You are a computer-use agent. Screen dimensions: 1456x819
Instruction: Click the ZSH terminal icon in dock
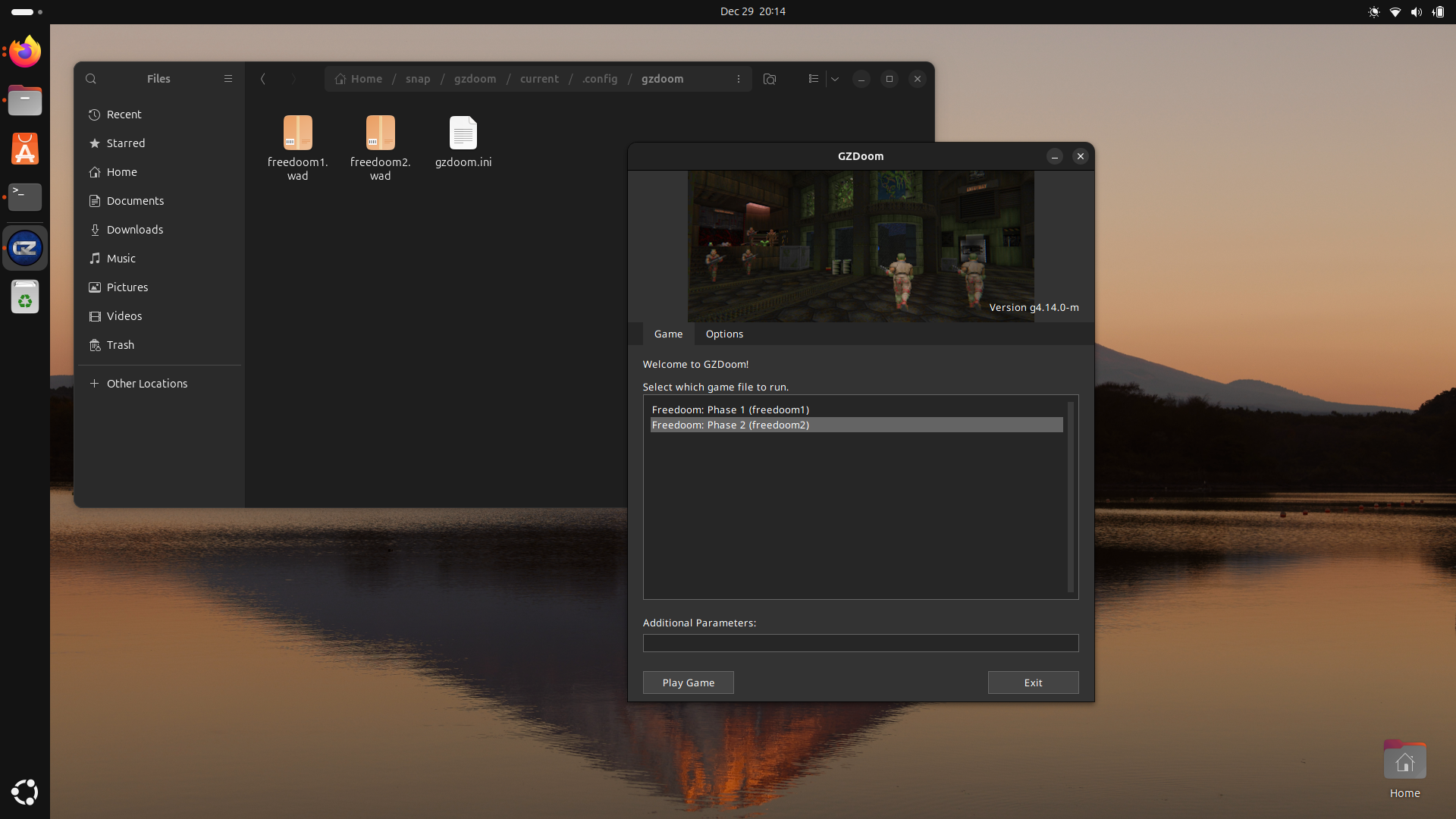(24, 196)
